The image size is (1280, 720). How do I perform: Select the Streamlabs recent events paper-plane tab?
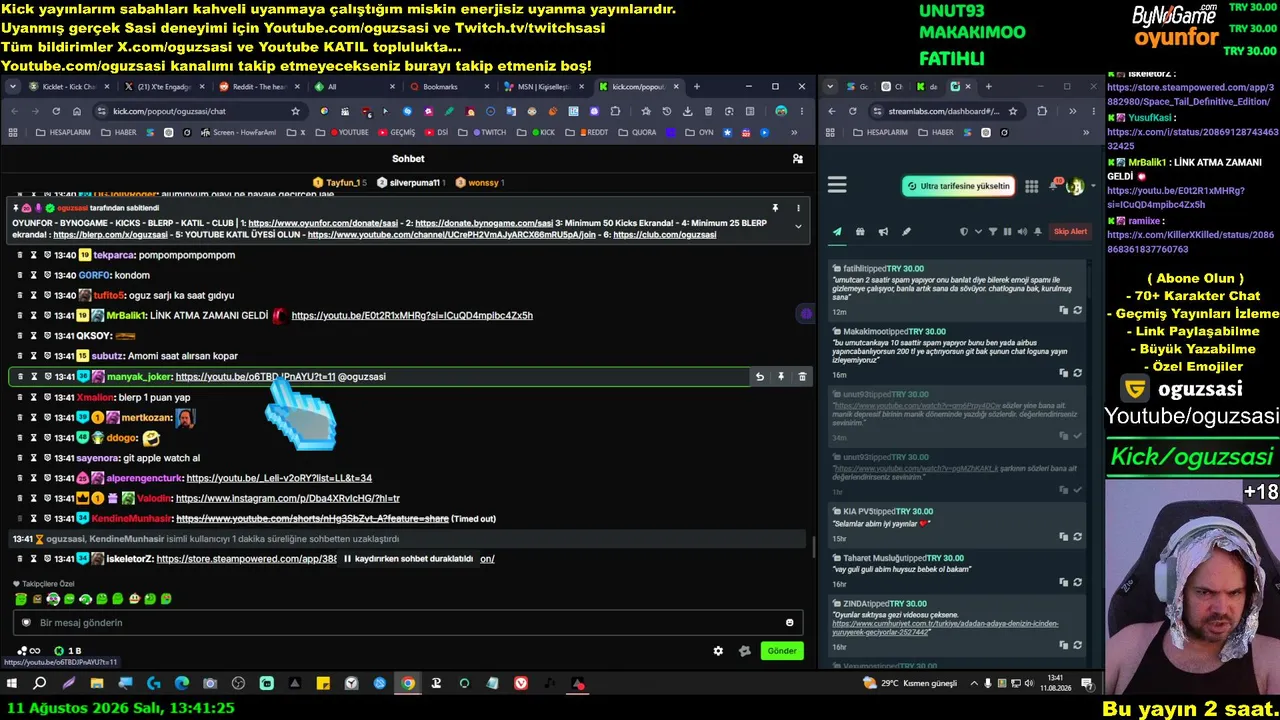837,232
